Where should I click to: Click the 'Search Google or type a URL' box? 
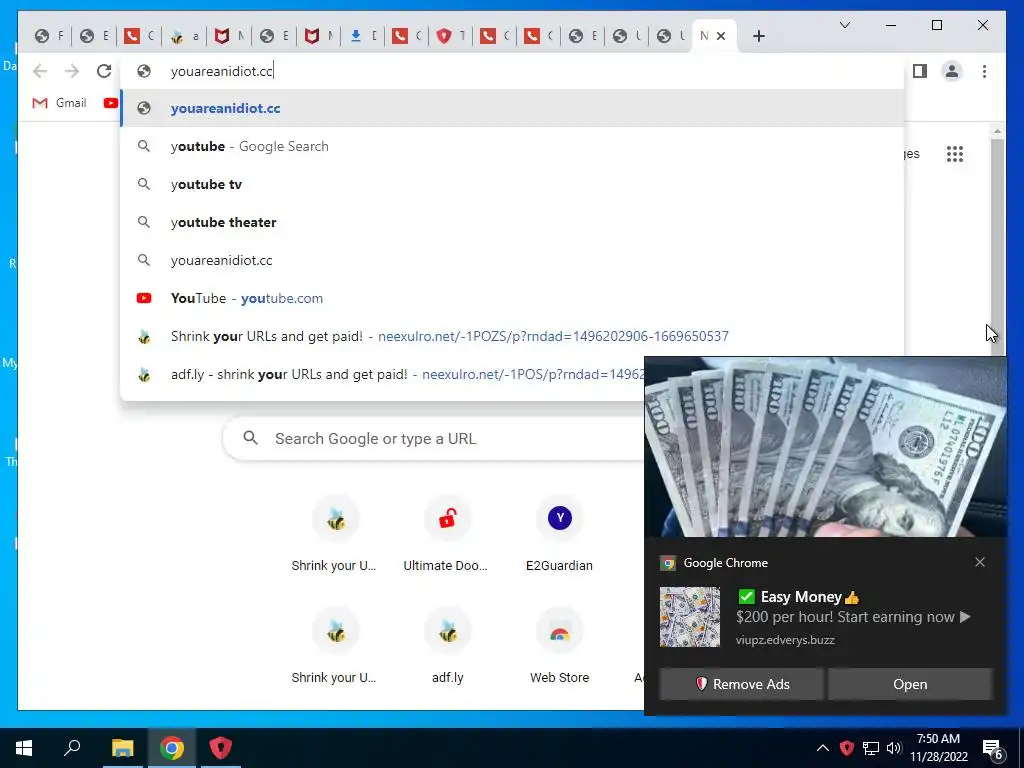coord(432,438)
